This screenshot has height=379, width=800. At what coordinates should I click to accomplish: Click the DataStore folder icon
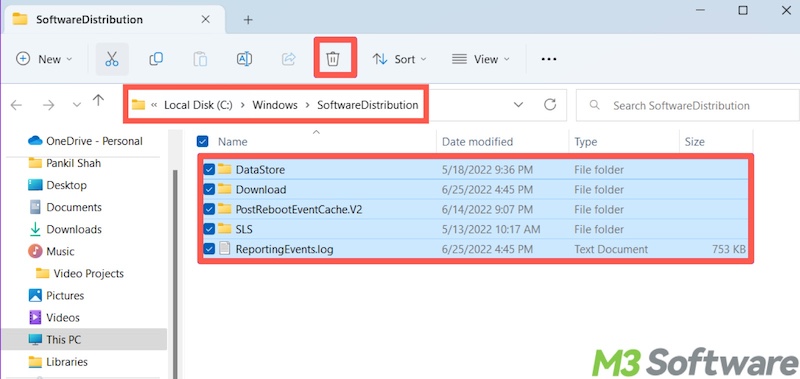pyautogui.click(x=224, y=169)
